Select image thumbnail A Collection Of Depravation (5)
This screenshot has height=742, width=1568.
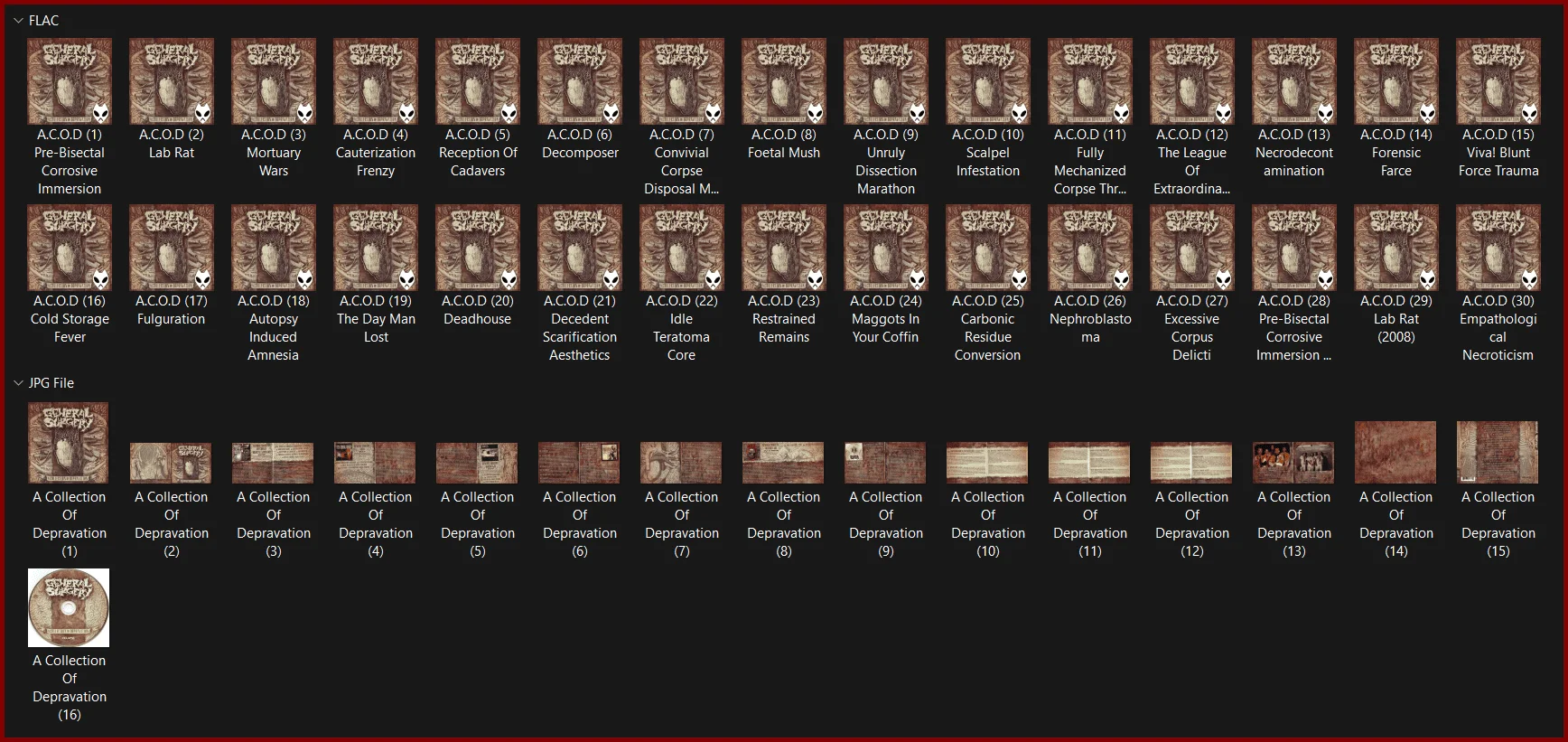click(477, 463)
